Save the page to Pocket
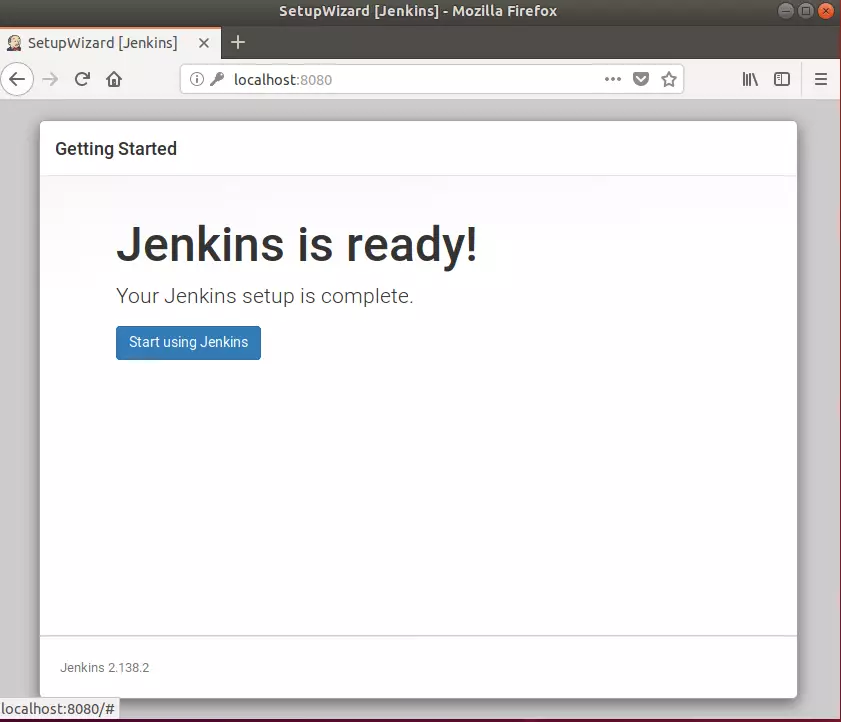 pyautogui.click(x=641, y=79)
